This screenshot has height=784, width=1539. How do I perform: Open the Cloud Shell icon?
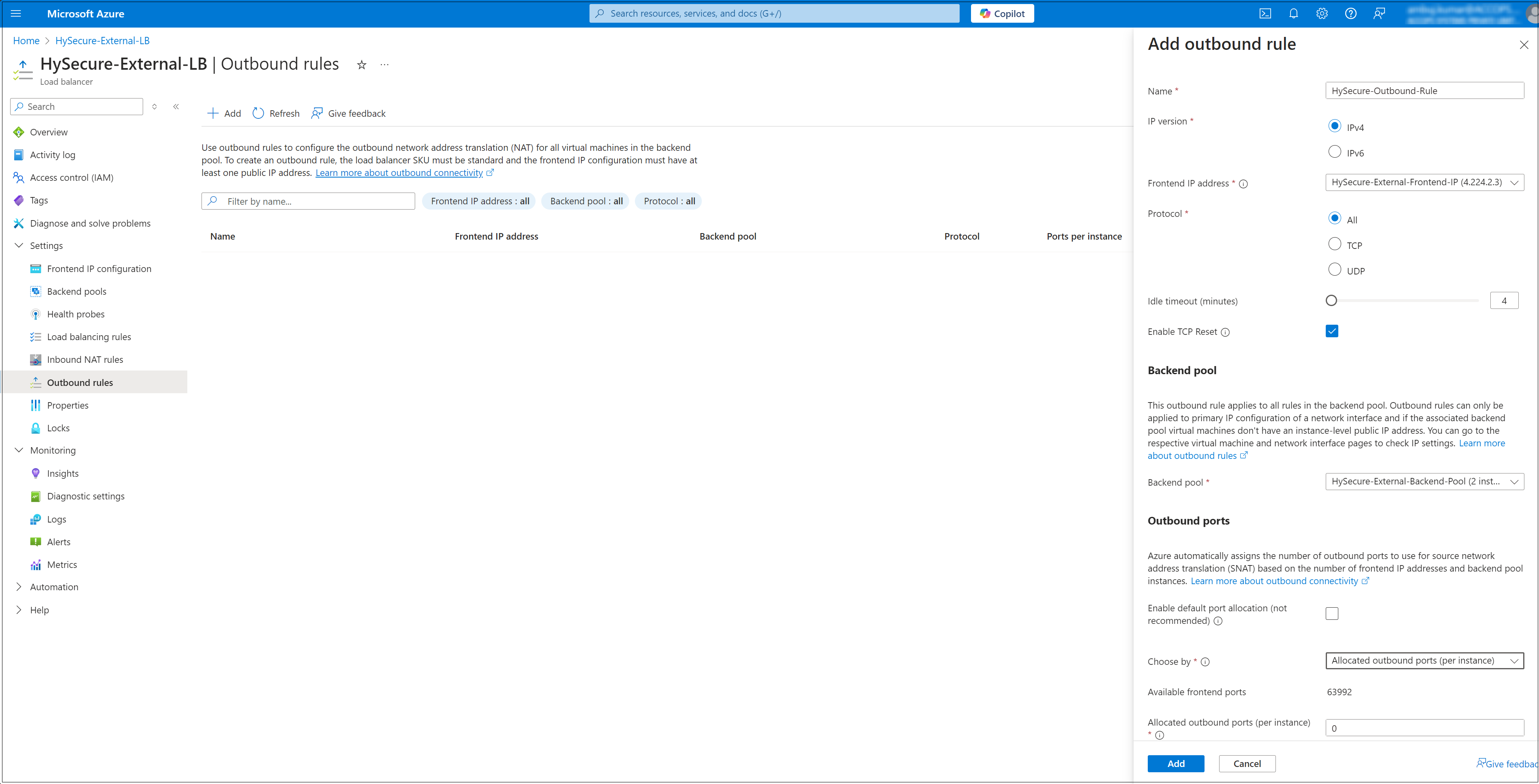pos(1265,13)
